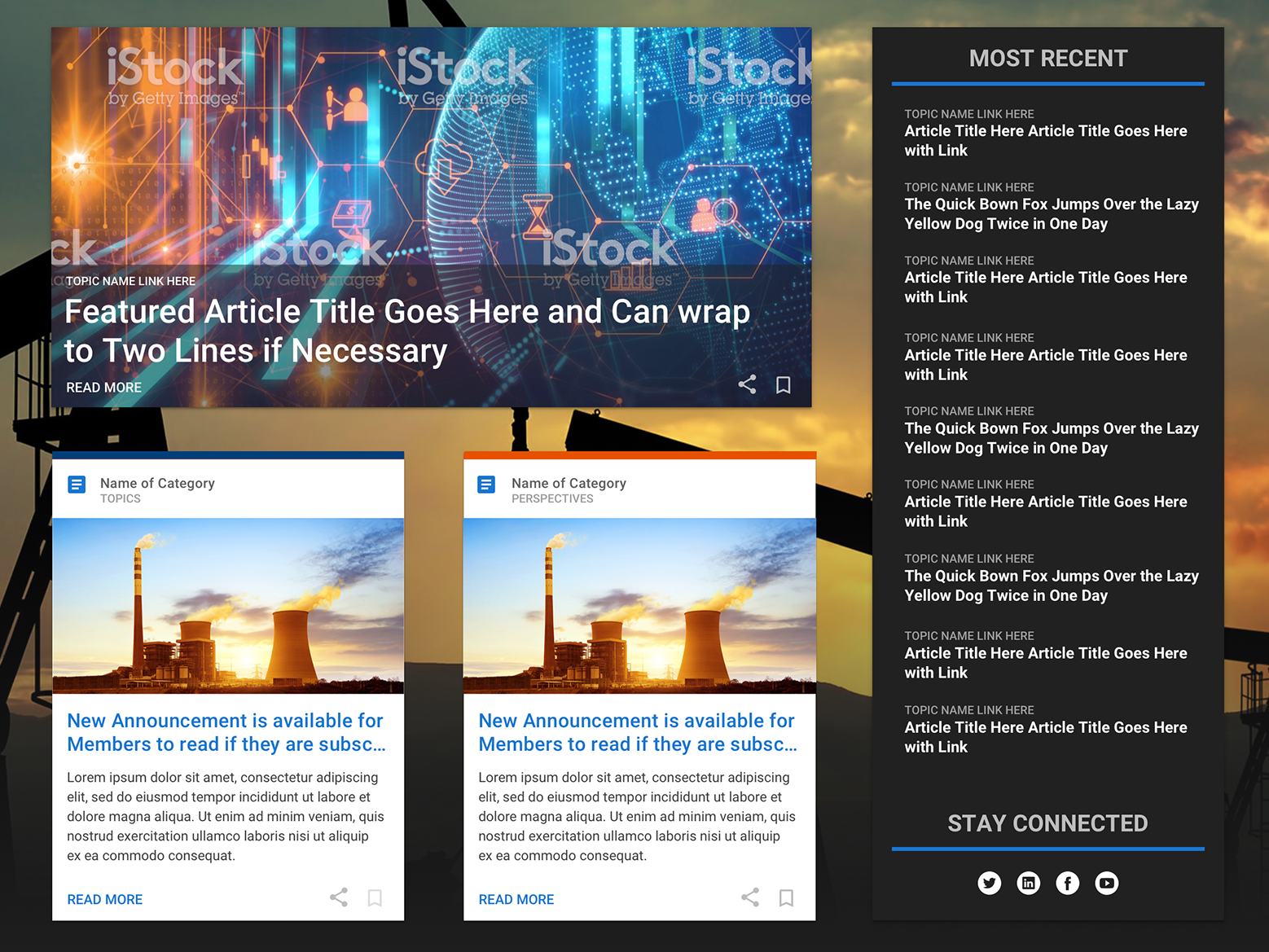Click READ MORE on the featured article
Image resolution: width=1269 pixels, height=952 pixels.
(x=103, y=388)
